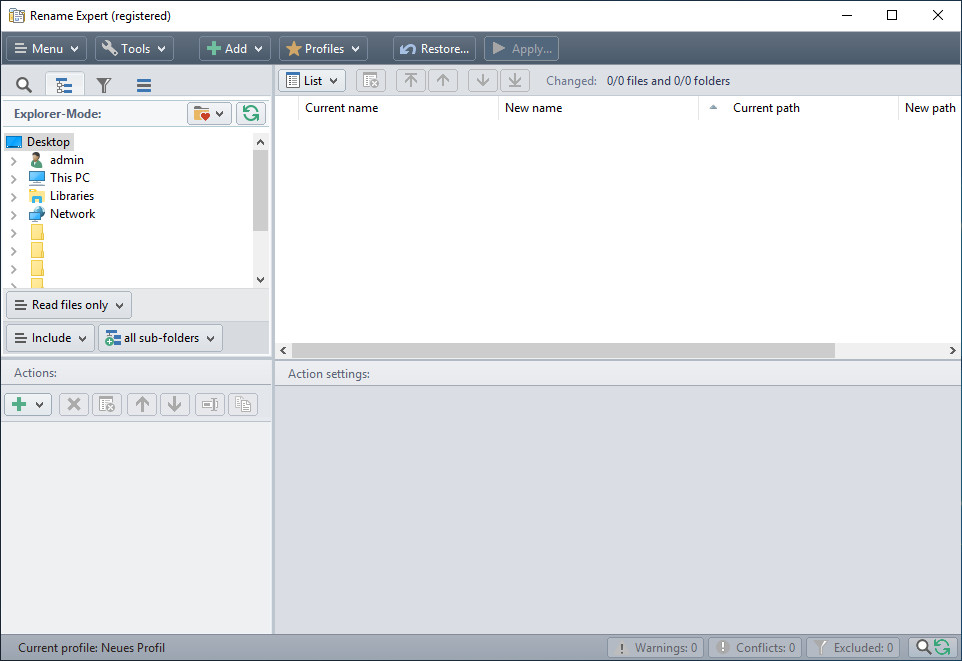Switch to the explorer tree tab
The height and width of the screenshot is (661, 962).
[x=64, y=85]
